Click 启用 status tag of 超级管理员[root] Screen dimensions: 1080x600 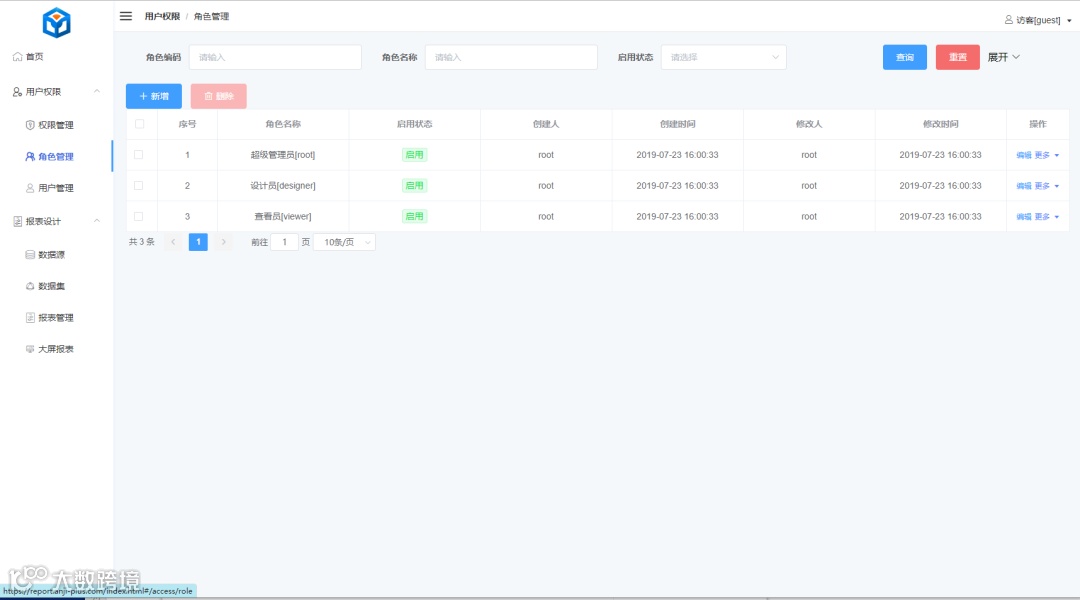(415, 155)
